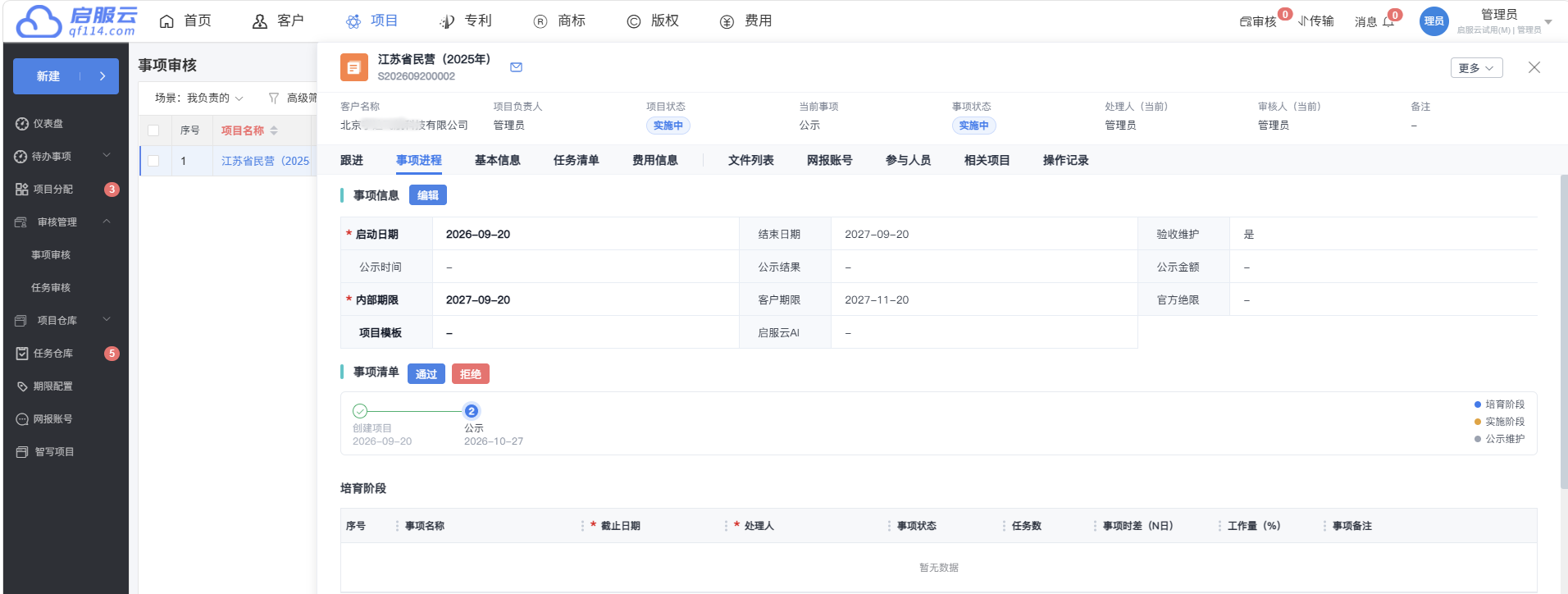
Task: Open the 管理员 account dropdown arrow
Action: pos(1548,22)
